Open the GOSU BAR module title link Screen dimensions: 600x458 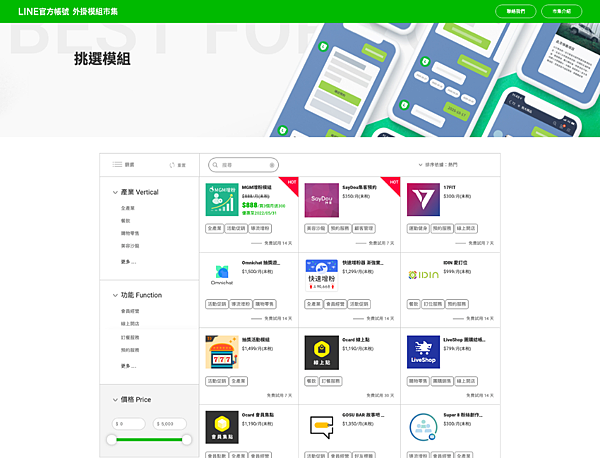point(363,415)
